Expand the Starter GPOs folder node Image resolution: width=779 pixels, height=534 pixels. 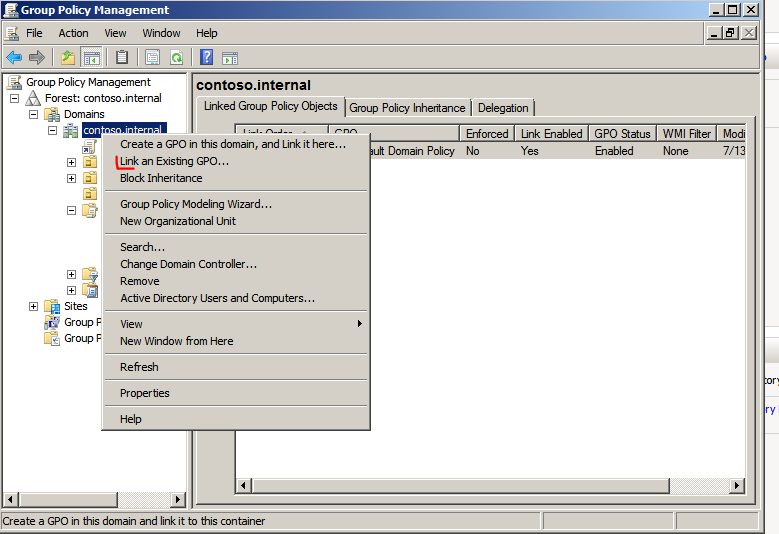pos(72,290)
